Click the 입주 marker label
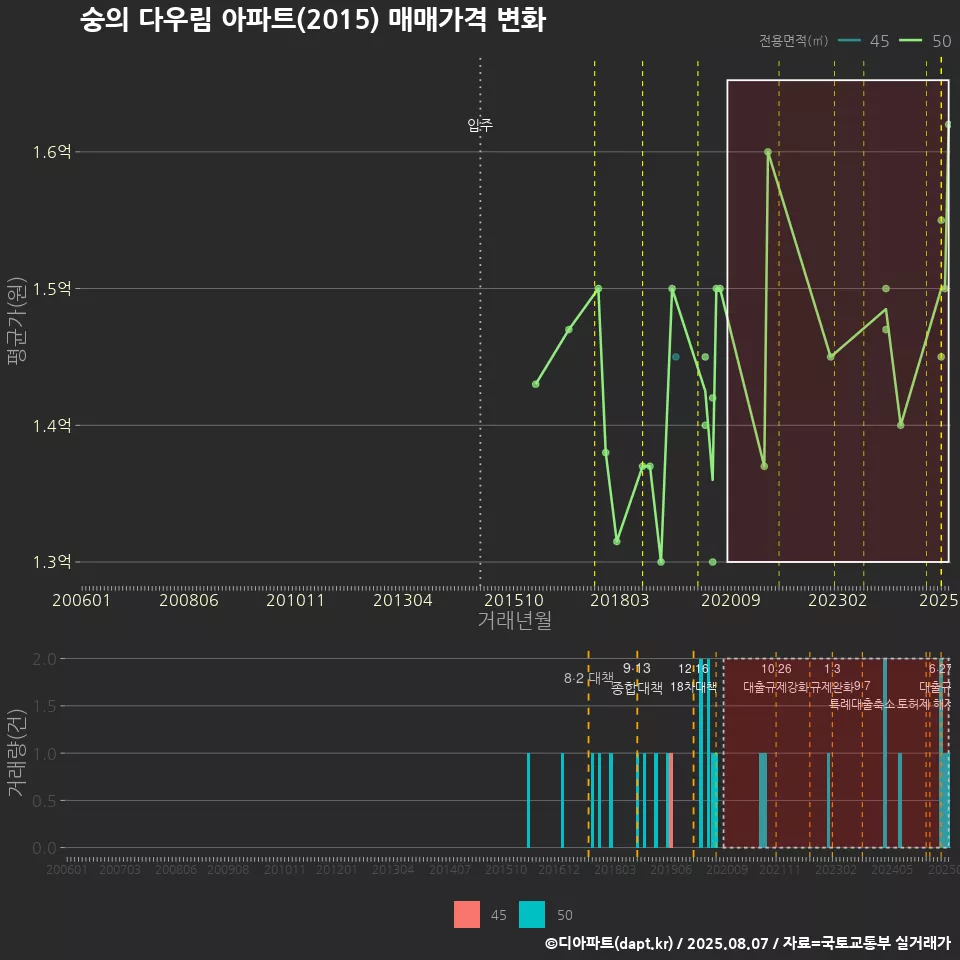960x960 pixels. pyautogui.click(x=480, y=125)
